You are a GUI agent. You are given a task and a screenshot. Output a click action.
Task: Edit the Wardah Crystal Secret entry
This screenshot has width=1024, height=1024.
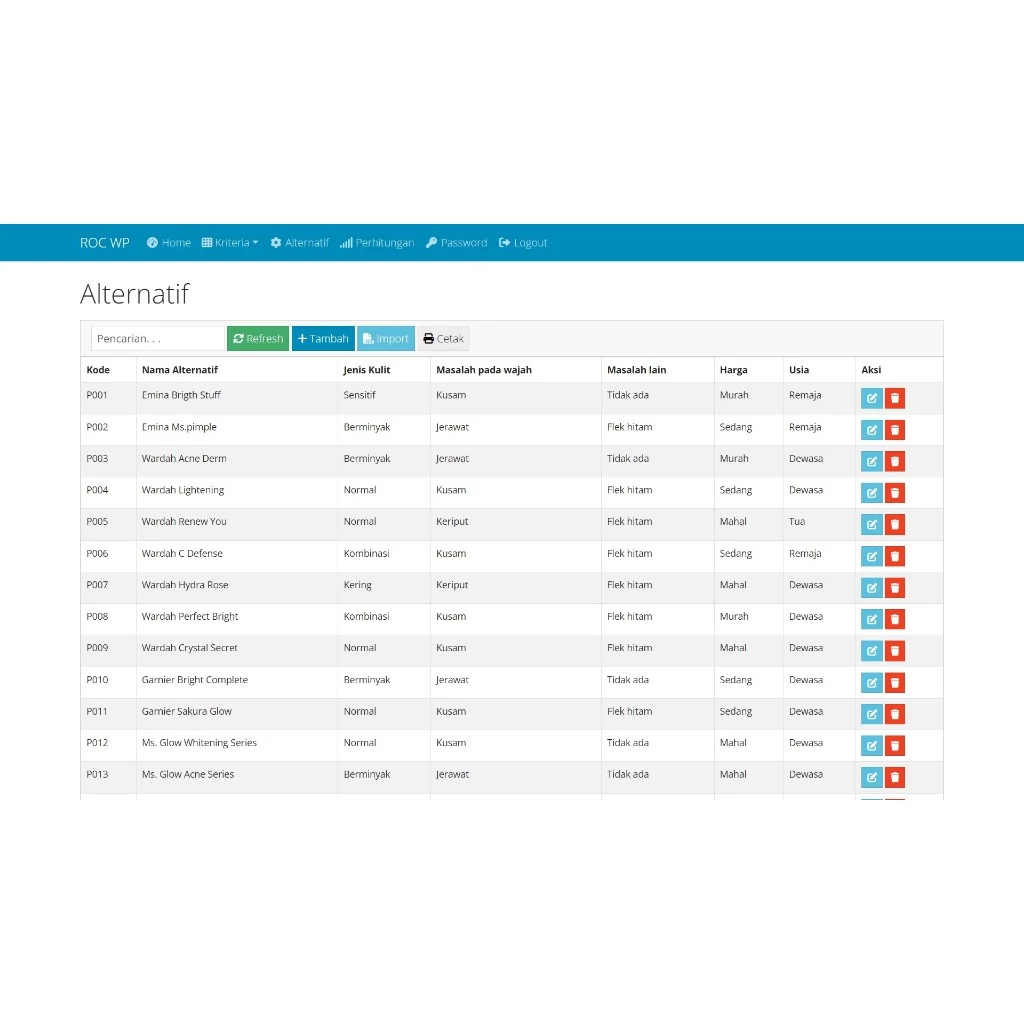coord(871,650)
